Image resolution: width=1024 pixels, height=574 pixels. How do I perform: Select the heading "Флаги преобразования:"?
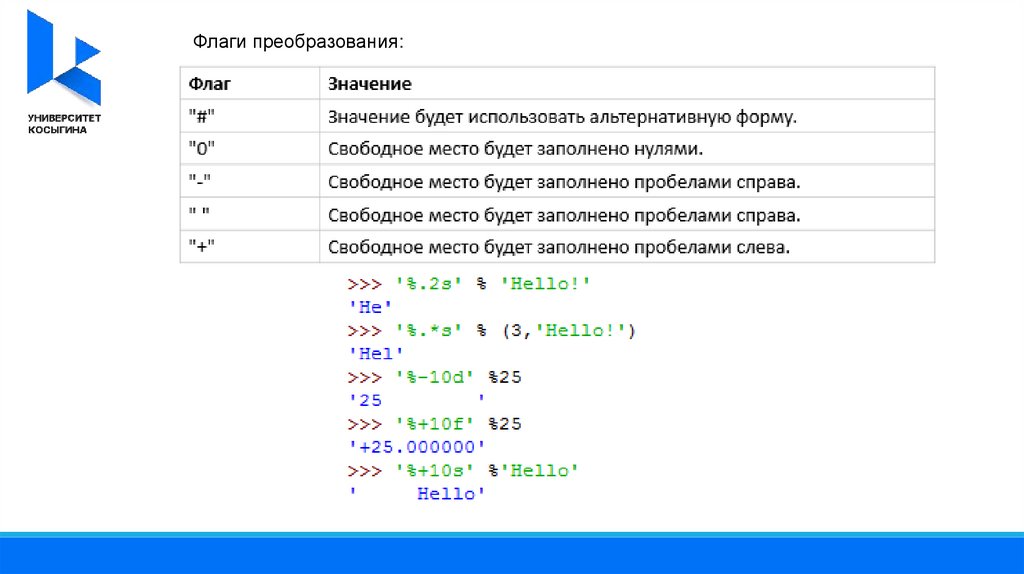tap(299, 43)
